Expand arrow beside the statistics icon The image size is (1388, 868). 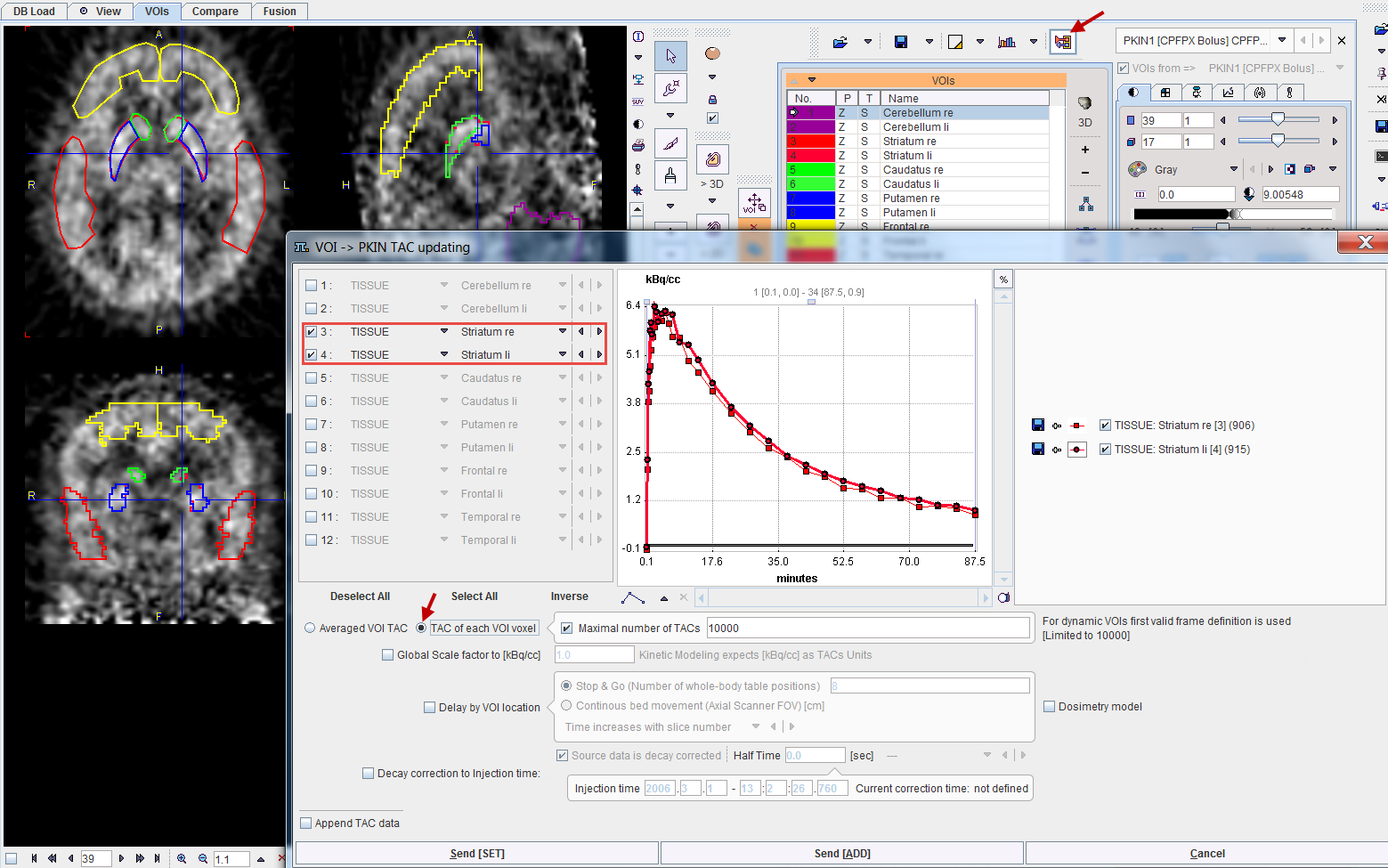[1034, 42]
